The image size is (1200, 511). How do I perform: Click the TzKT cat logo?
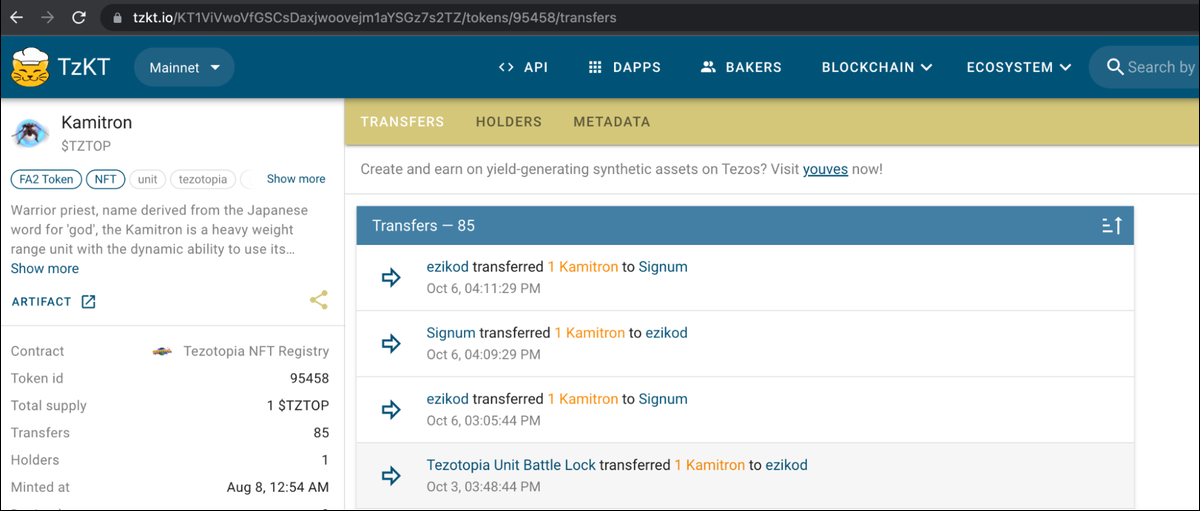(x=32, y=66)
